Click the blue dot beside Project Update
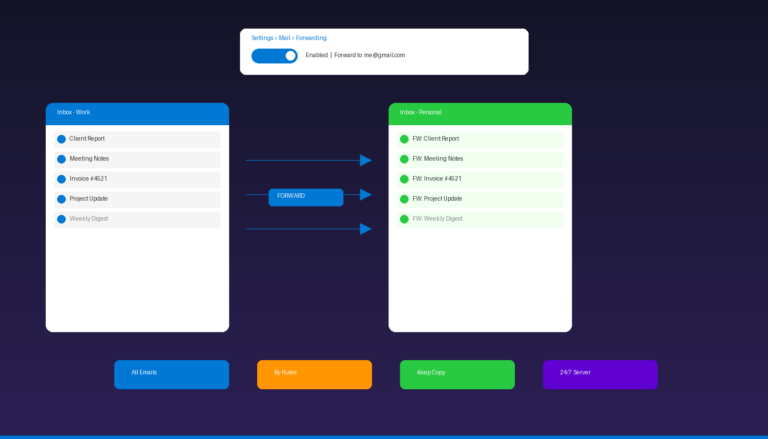 click(61, 199)
